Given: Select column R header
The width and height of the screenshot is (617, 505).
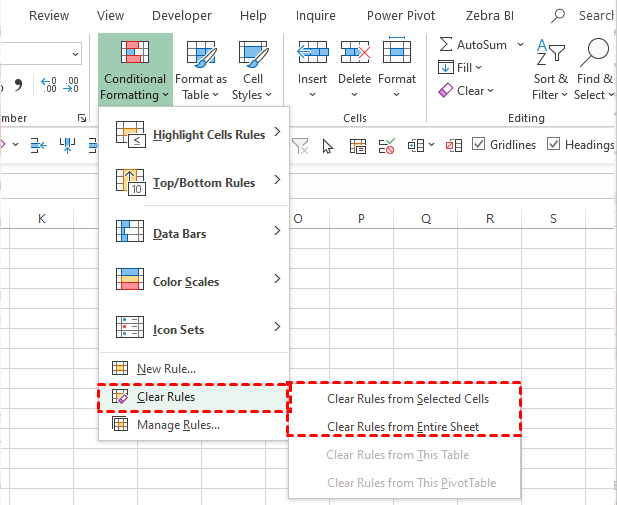Looking at the screenshot, I should tap(490, 218).
